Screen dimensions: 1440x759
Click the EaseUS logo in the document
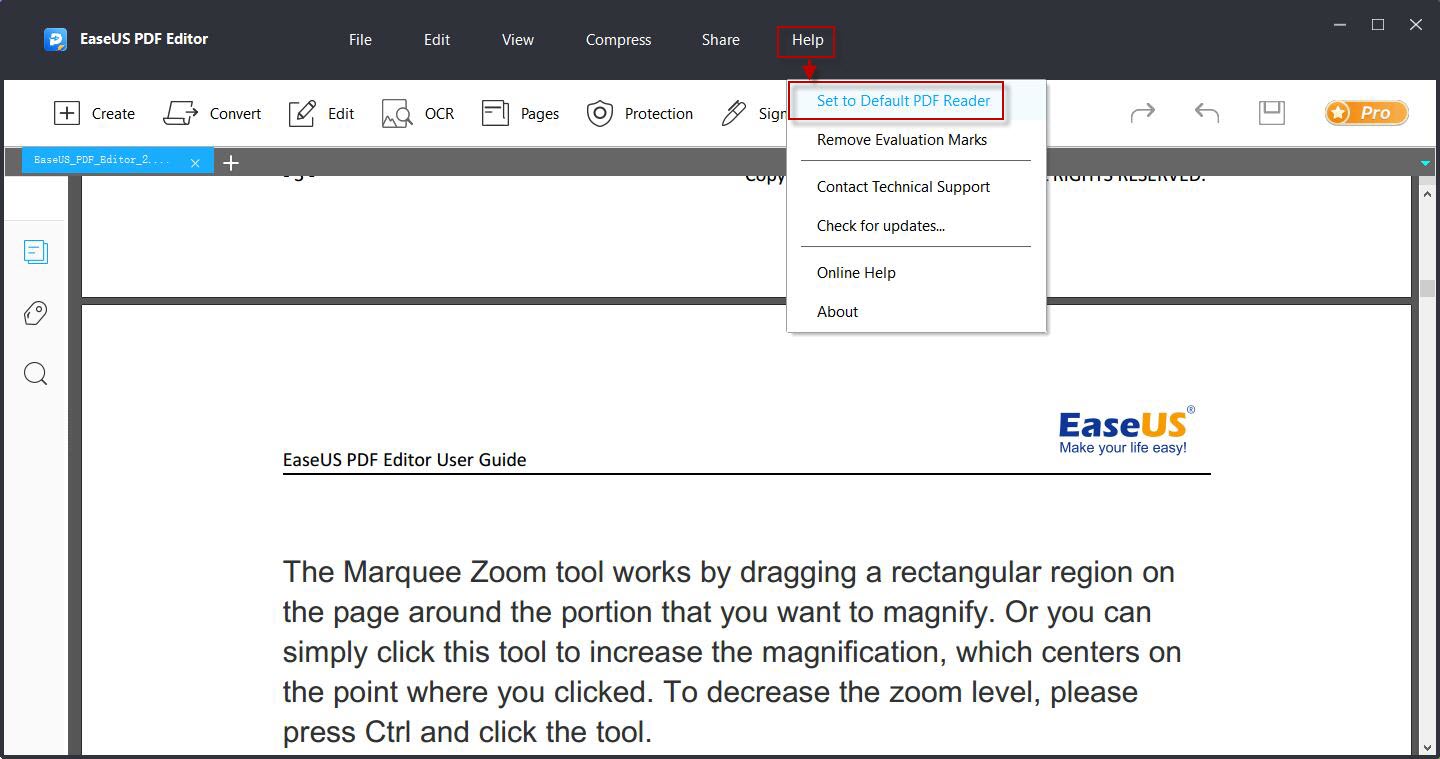click(x=1127, y=430)
